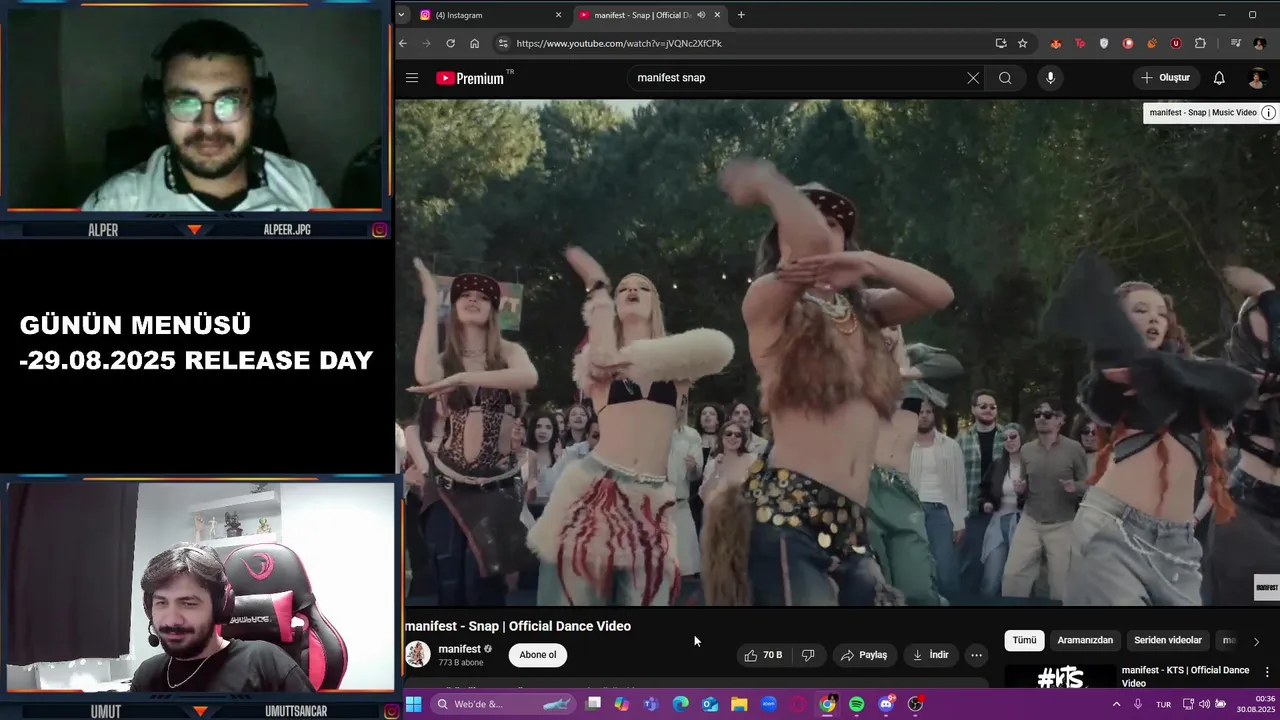This screenshot has height=720, width=1280.
Task: Open media control icon in browser toolbar
Action: click(x=1236, y=43)
